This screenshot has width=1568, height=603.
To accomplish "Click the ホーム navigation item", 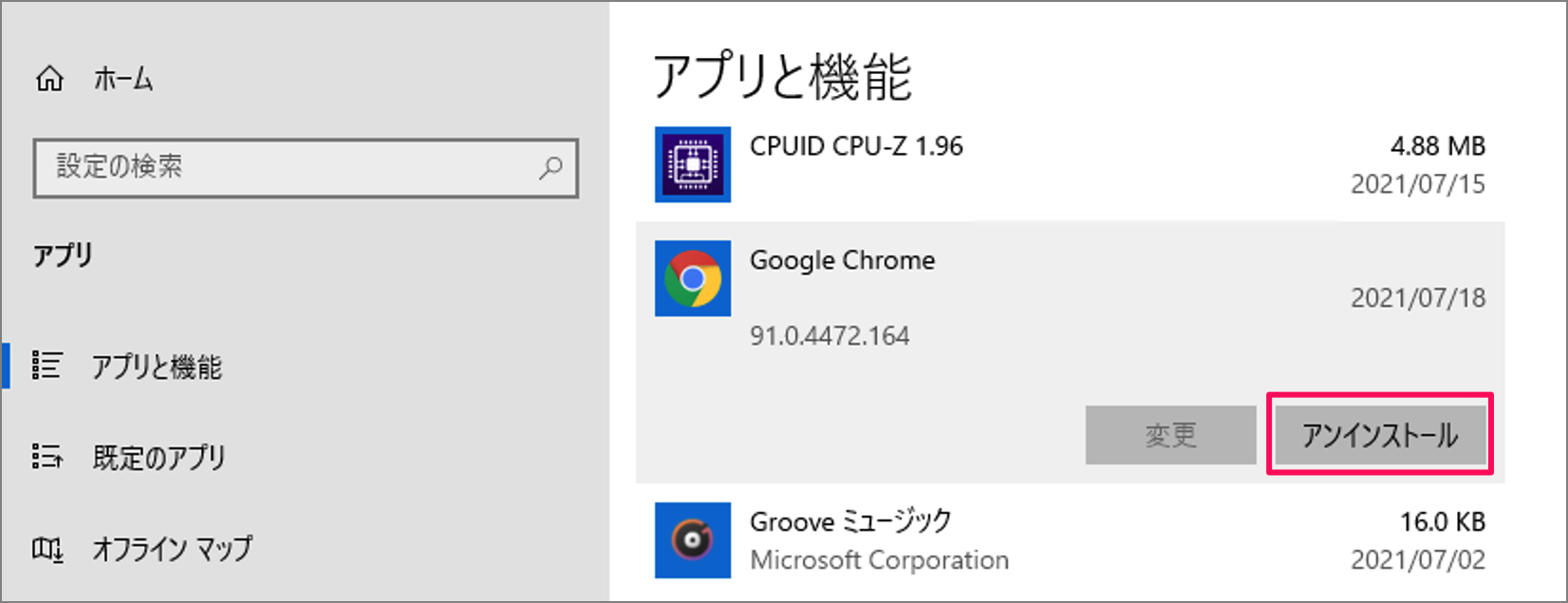I will tap(121, 80).
